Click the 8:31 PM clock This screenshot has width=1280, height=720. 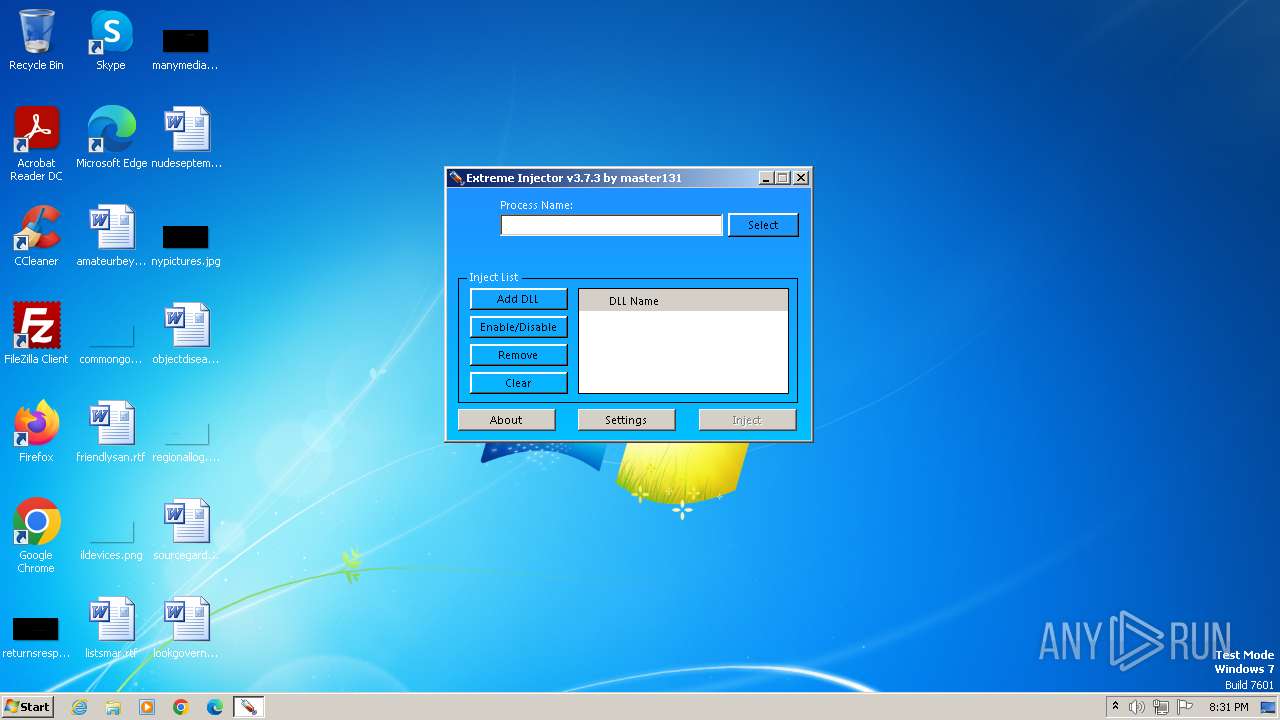1228,707
